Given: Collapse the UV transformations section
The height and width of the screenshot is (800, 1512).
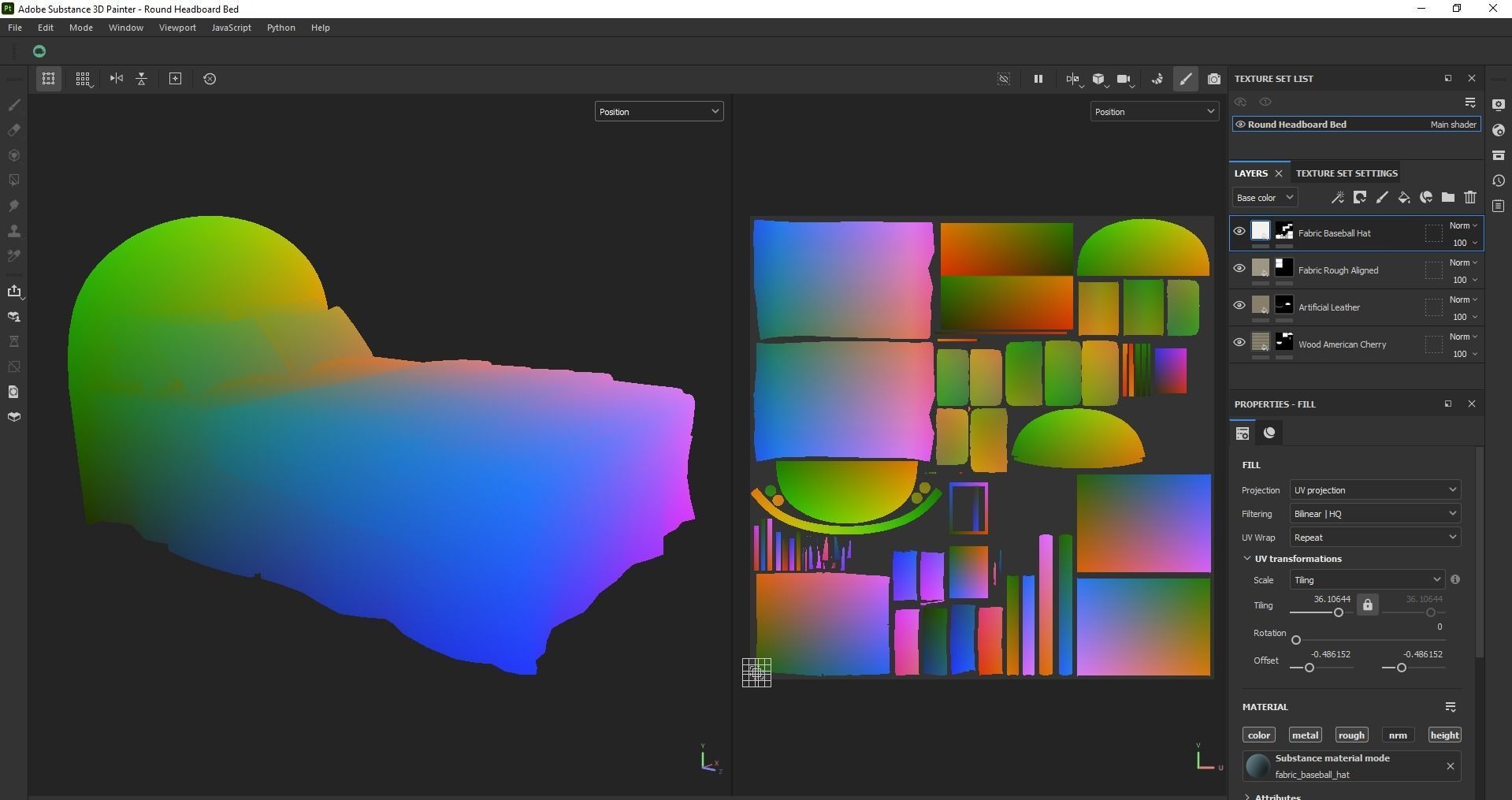Looking at the screenshot, I should coord(1247,559).
